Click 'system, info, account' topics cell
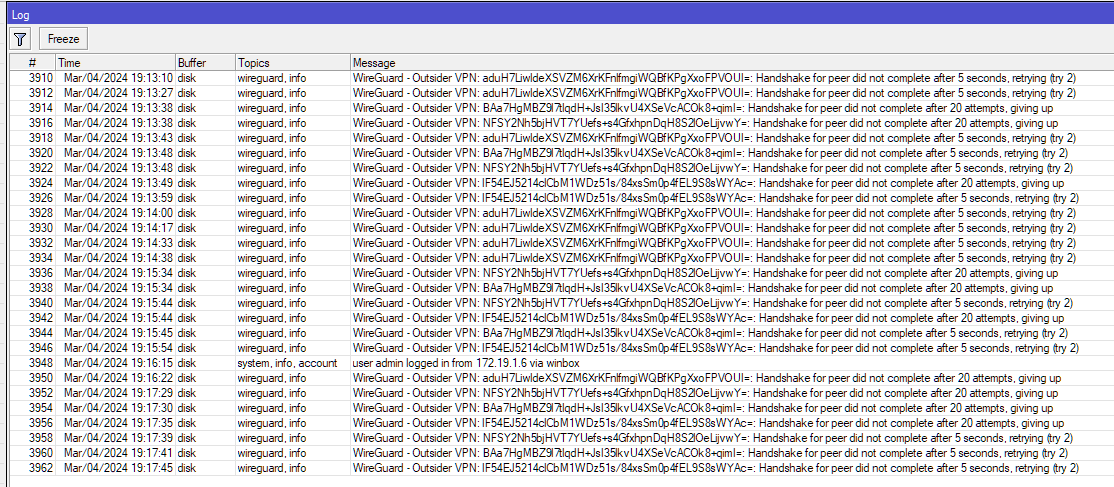This screenshot has width=1114, height=487. [x=287, y=363]
